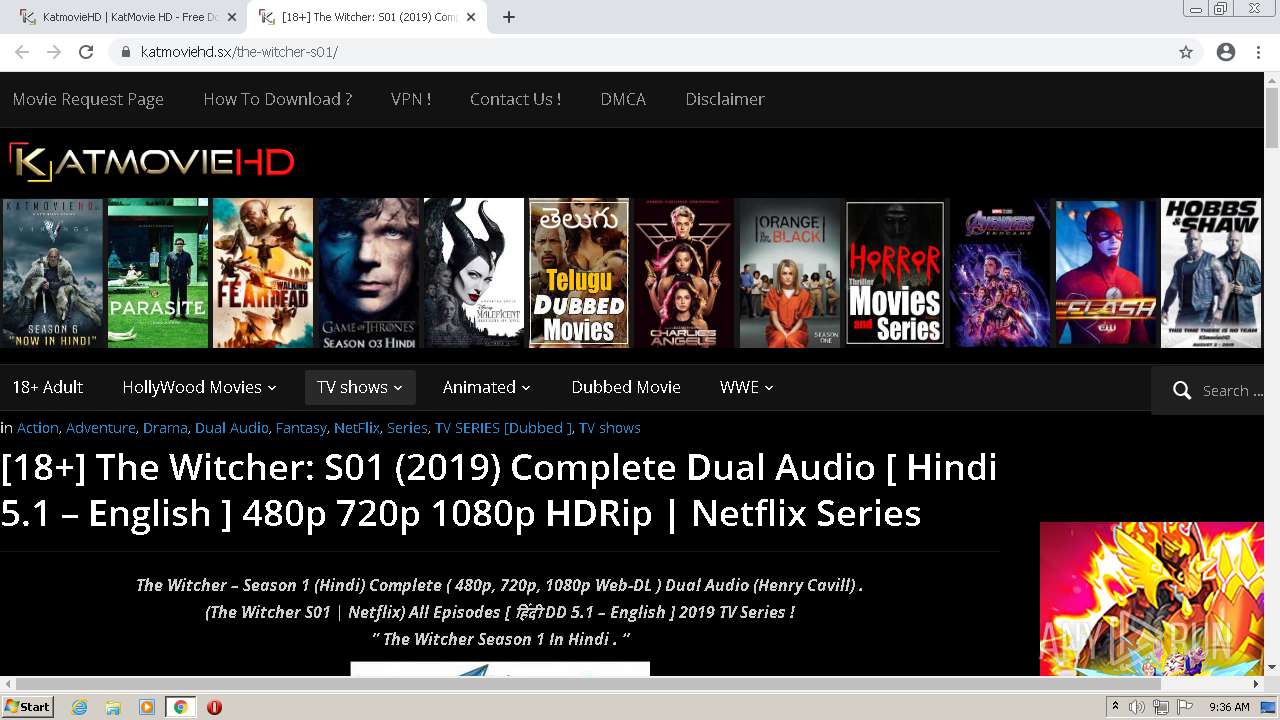Click the horizontal scrollbar right arrow
This screenshot has width=1280, height=720.
click(1257, 684)
